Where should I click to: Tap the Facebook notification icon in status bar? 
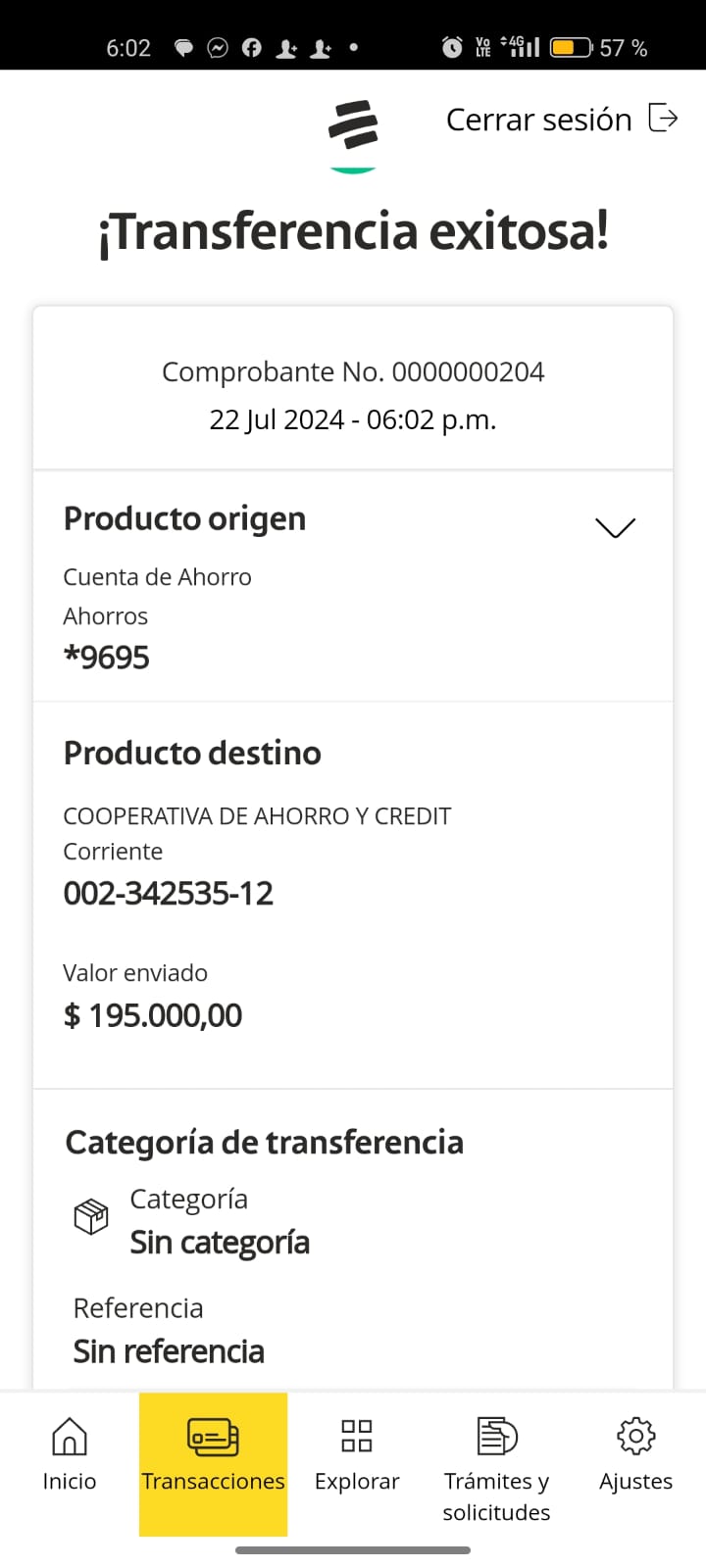(252, 48)
